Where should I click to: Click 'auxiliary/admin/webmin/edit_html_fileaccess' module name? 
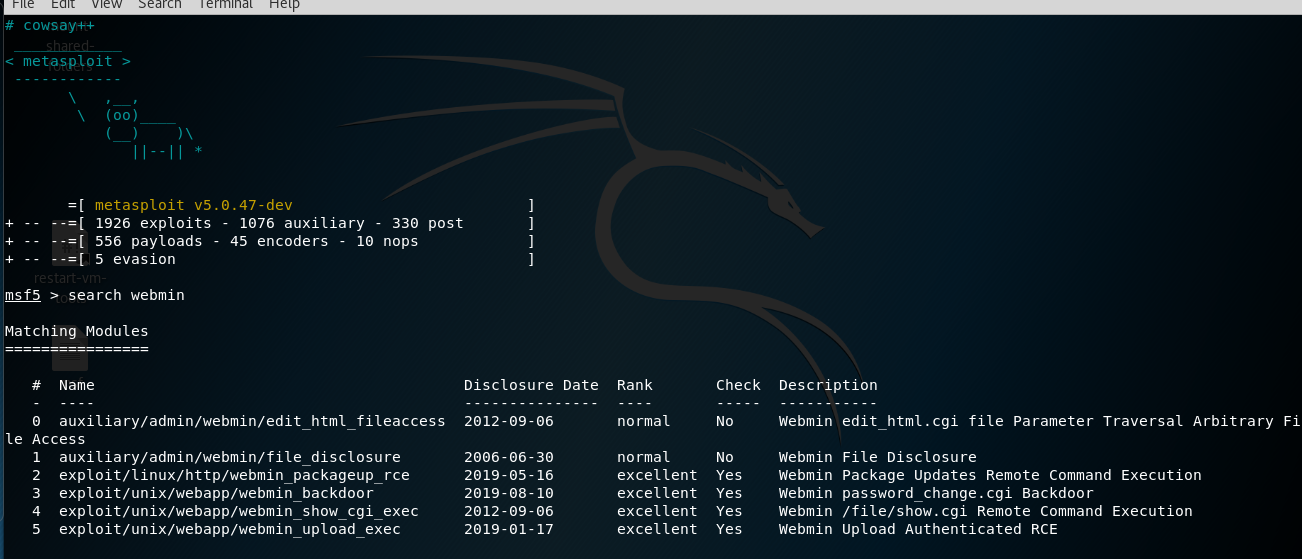point(252,422)
